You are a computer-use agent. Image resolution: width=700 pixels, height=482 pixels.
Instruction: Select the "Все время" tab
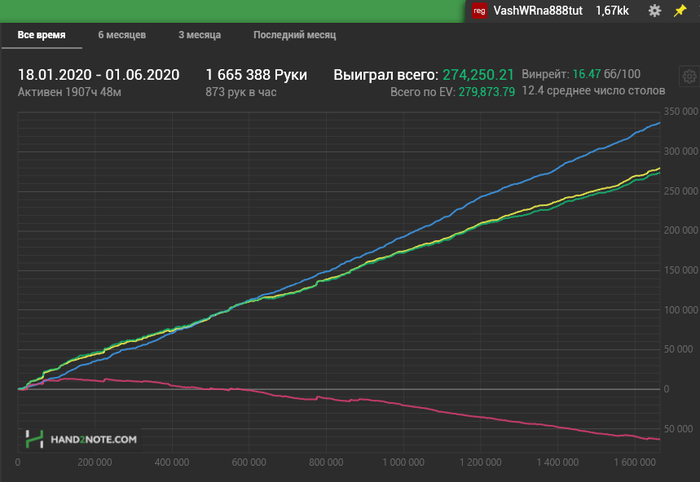(42, 35)
